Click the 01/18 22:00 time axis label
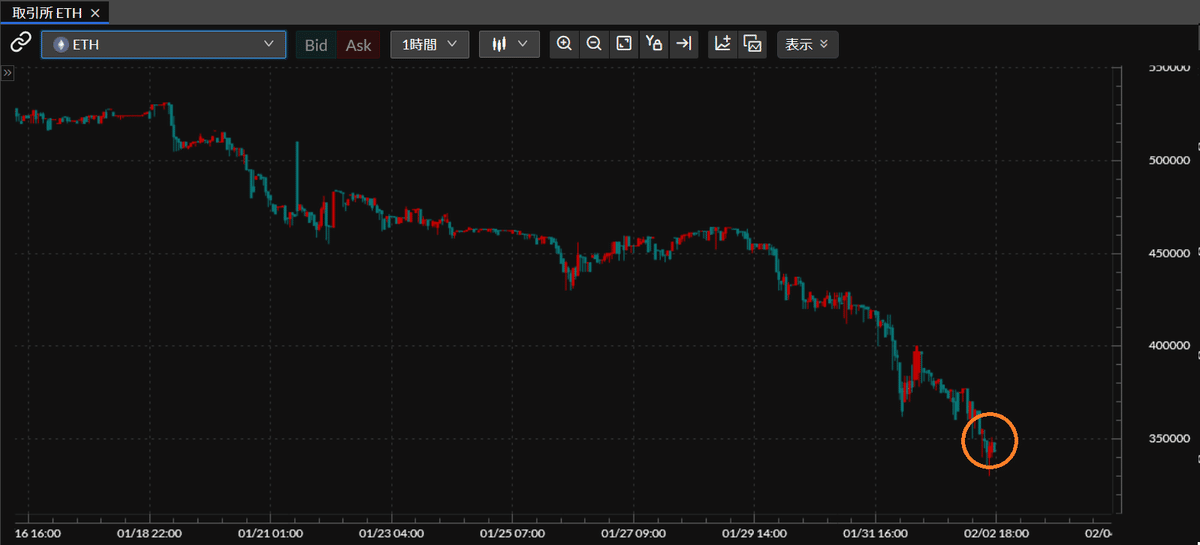 [x=150, y=533]
